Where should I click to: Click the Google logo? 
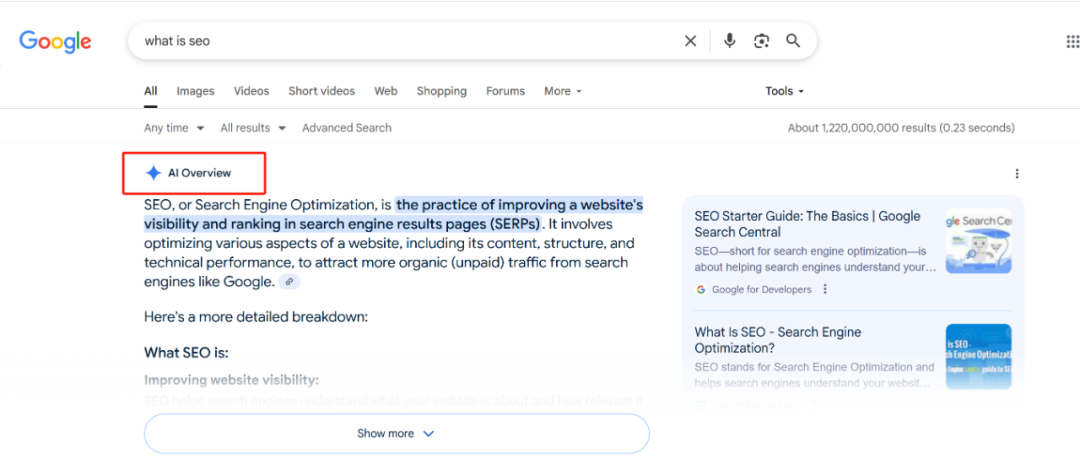(x=55, y=41)
